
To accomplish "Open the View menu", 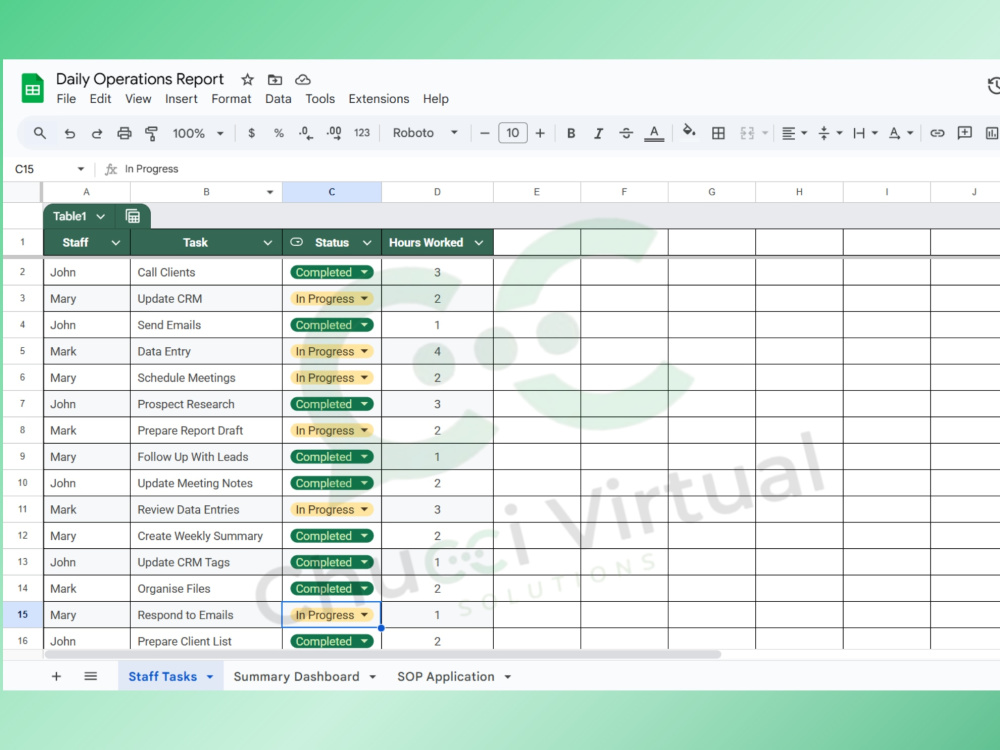I will (138, 99).
